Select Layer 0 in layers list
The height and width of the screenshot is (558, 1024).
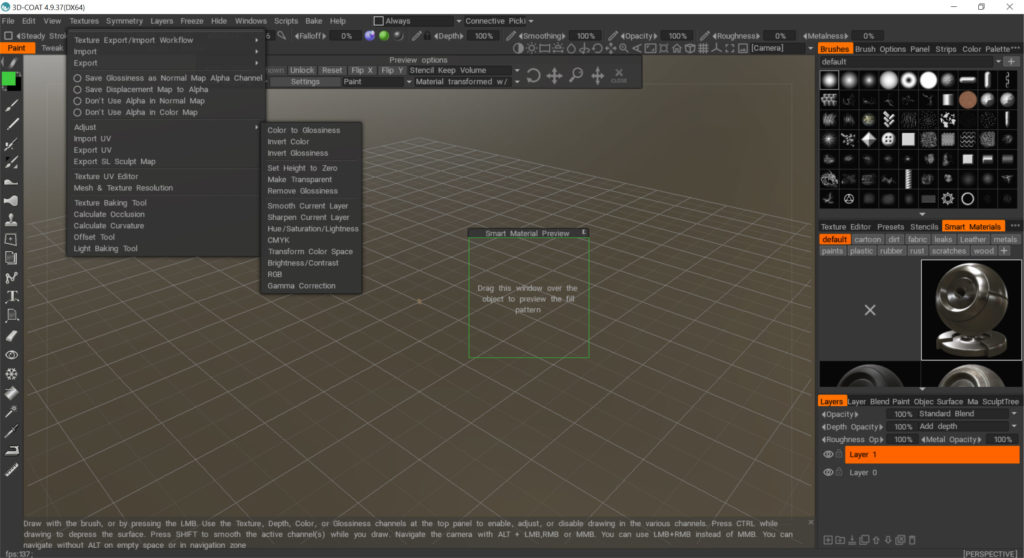click(x=932, y=472)
